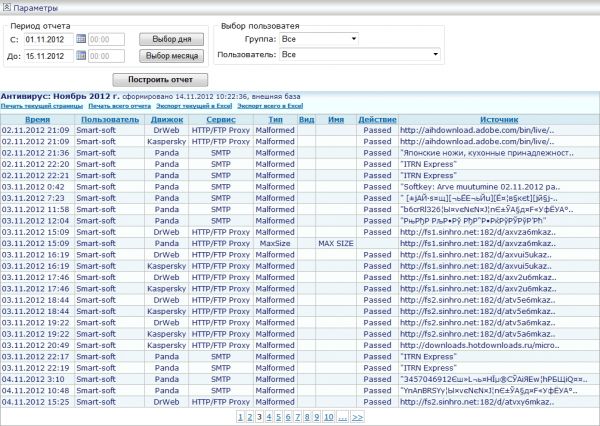Collapse the Параметры panel expander icon
The height and width of the screenshot is (426, 600).
coord(8,8)
